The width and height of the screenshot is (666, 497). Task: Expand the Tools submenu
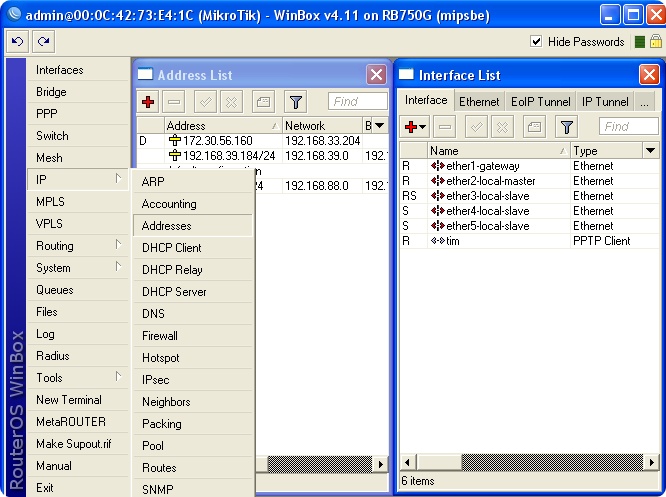click(78, 378)
